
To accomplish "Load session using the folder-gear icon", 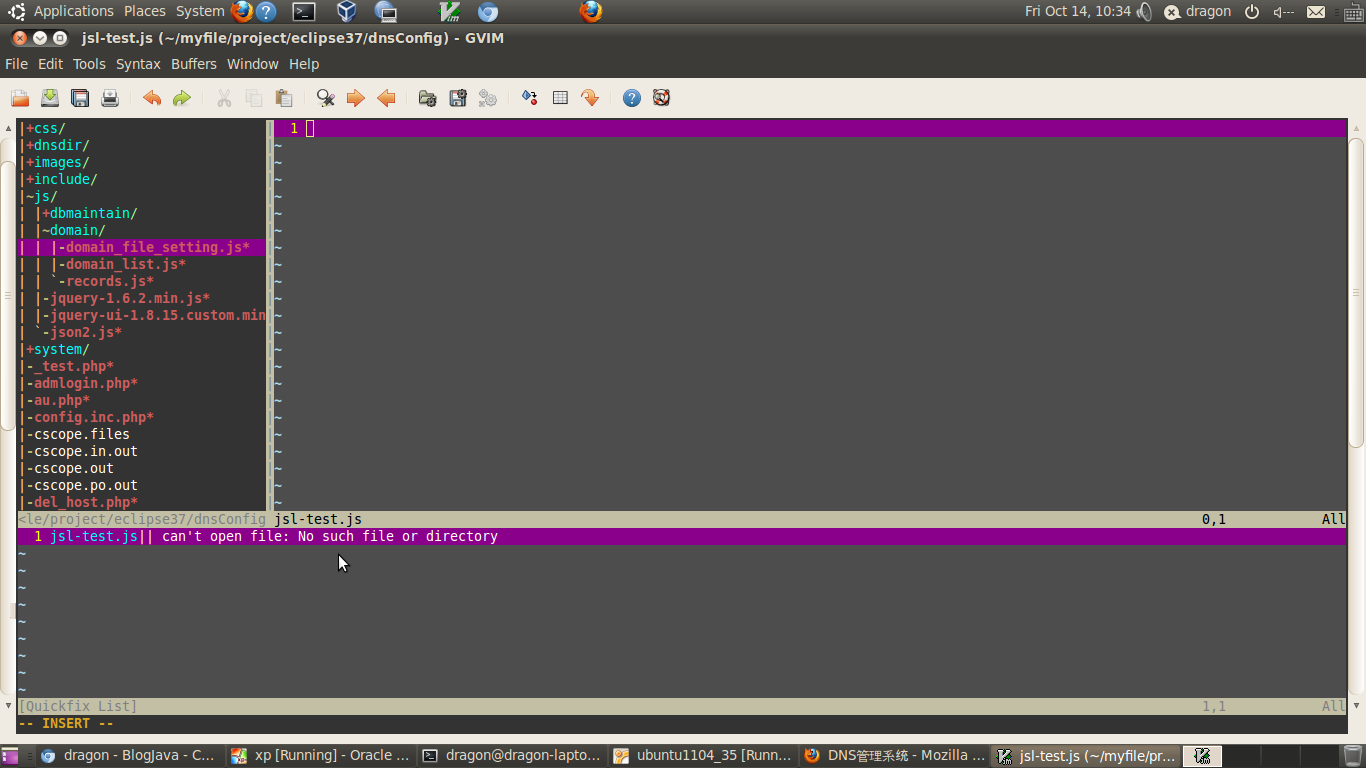I will [x=428, y=98].
